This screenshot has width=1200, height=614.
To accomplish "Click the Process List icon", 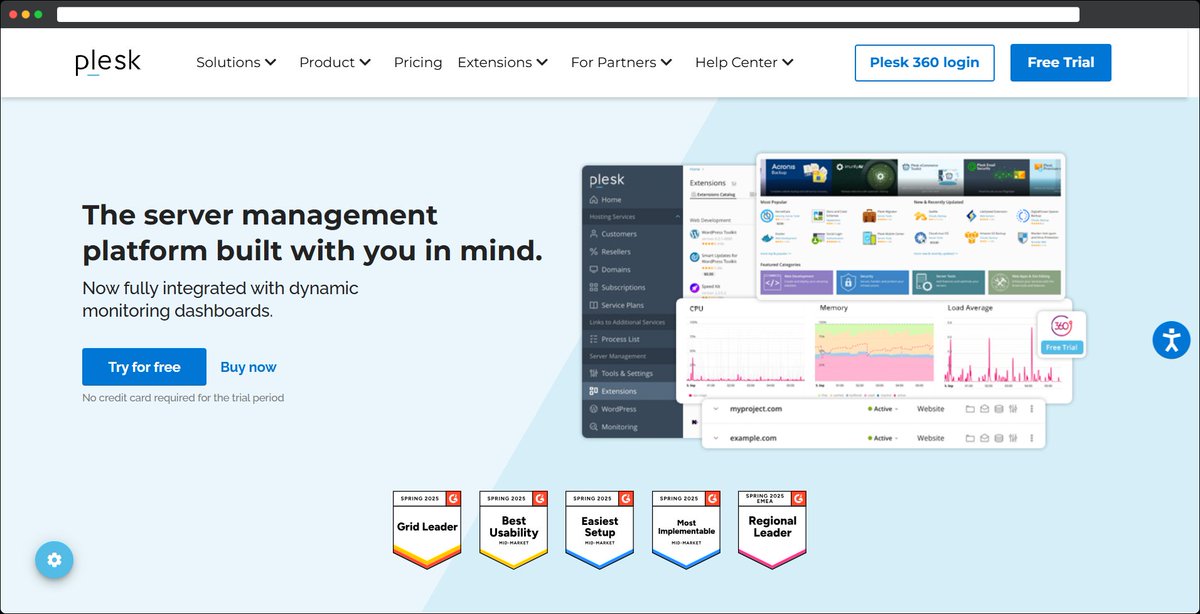I will [x=594, y=339].
